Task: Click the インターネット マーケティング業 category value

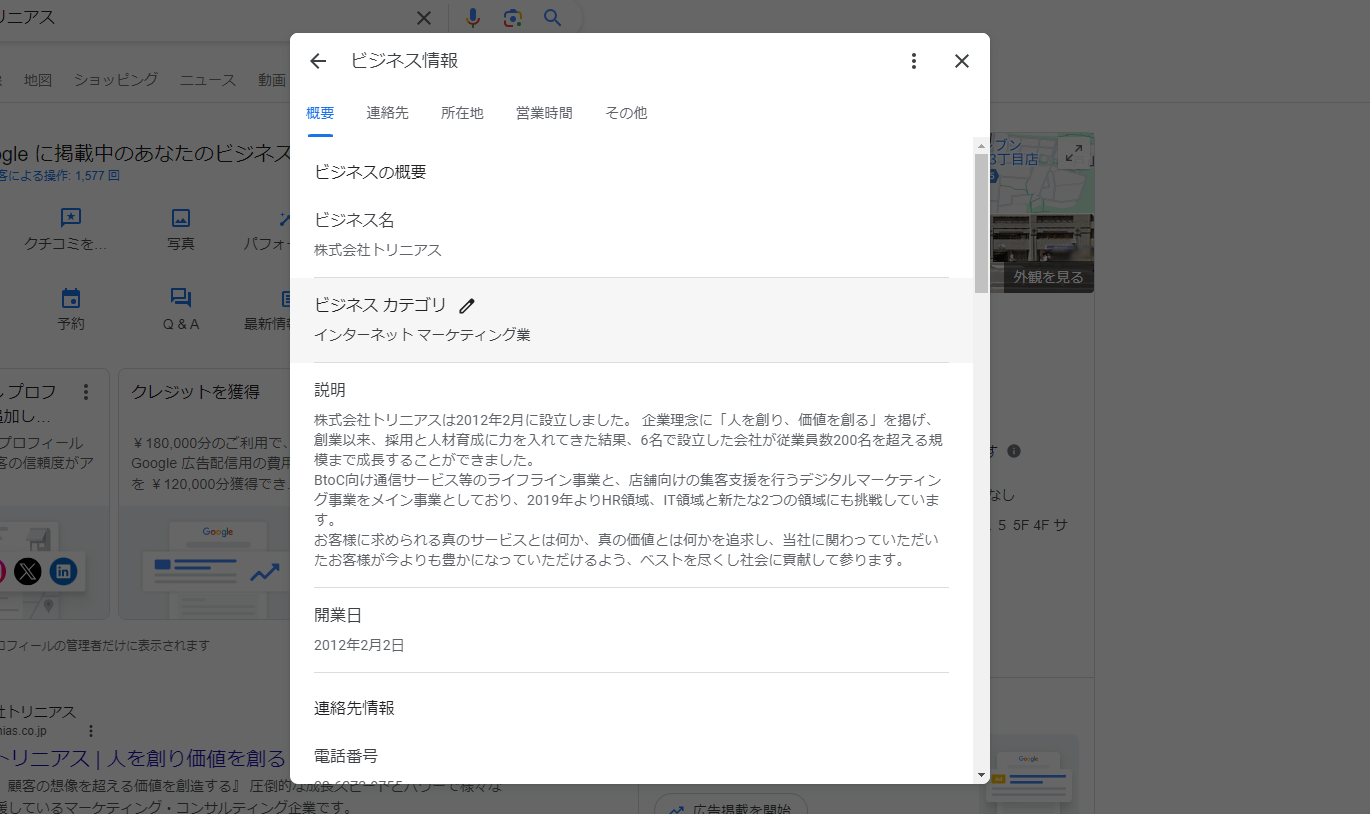Action: (422, 335)
